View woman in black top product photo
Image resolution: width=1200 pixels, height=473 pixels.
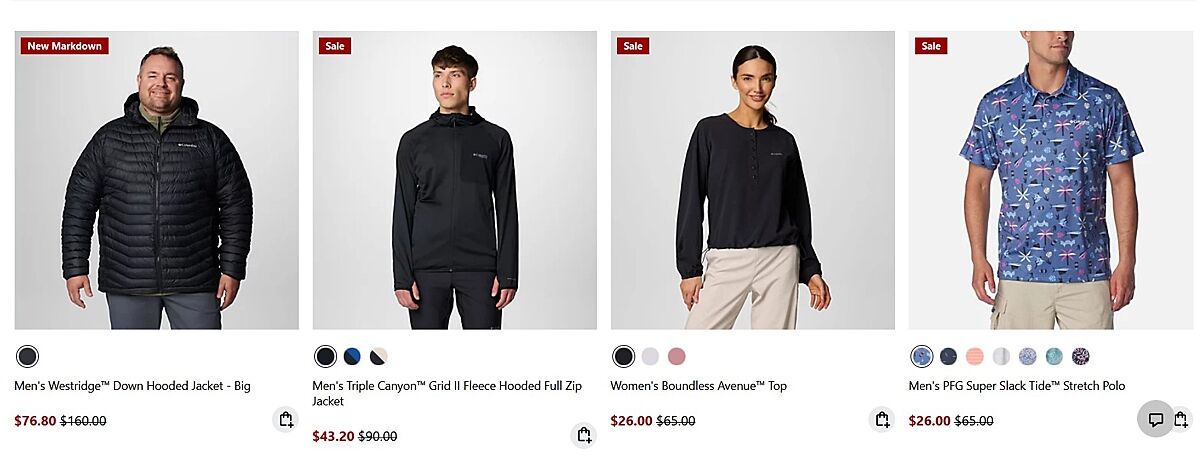click(x=752, y=180)
